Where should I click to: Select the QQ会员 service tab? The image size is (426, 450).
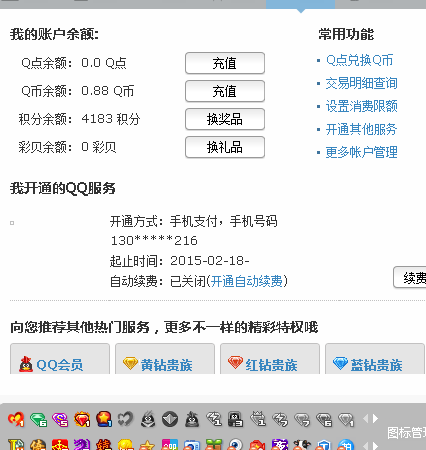(60, 359)
